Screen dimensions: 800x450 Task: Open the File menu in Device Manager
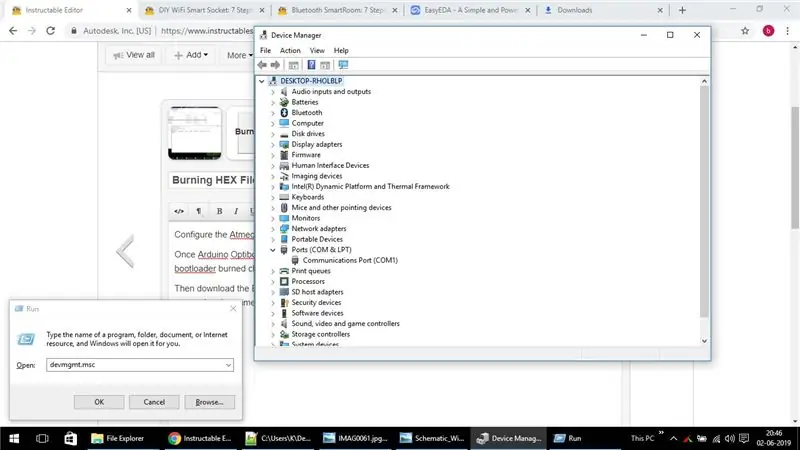click(x=265, y=51)
